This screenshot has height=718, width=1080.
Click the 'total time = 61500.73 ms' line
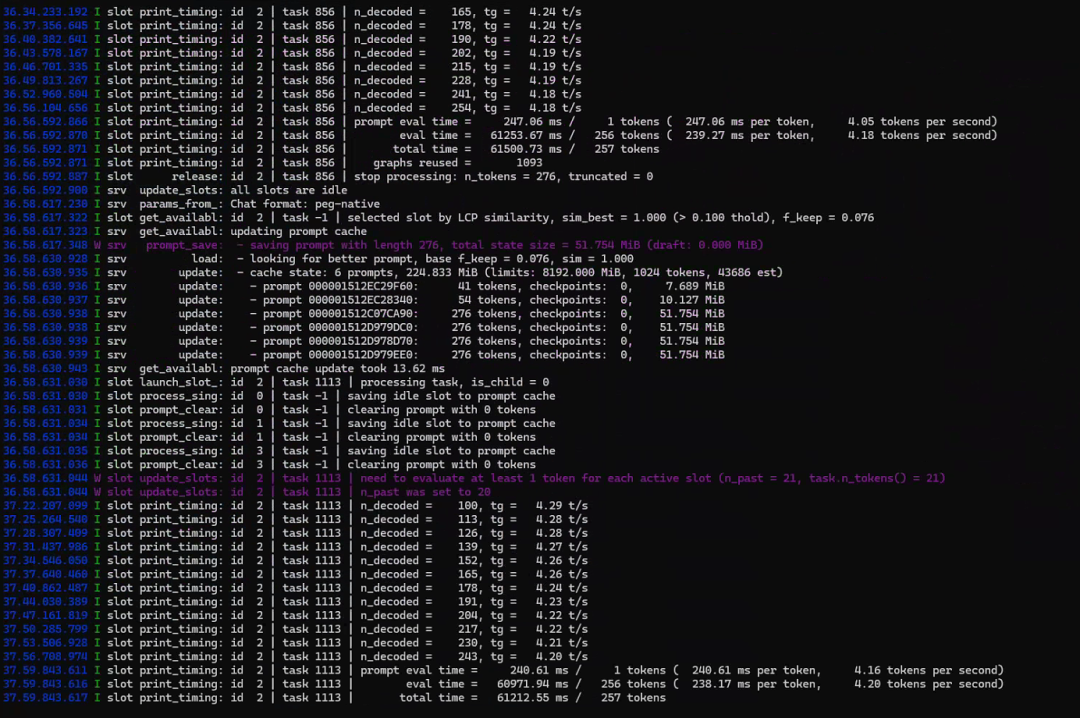331,150
